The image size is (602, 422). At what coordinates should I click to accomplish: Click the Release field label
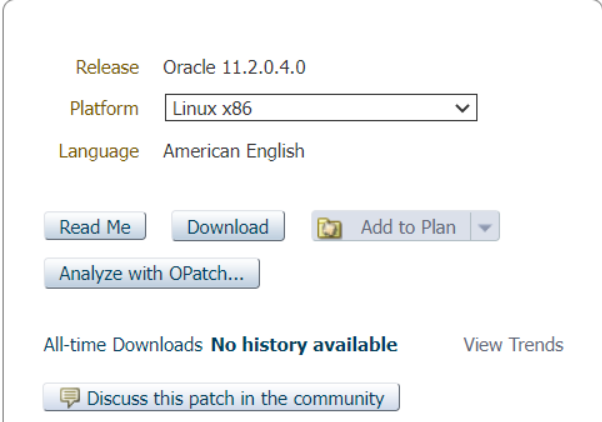(x=112, y=69)
